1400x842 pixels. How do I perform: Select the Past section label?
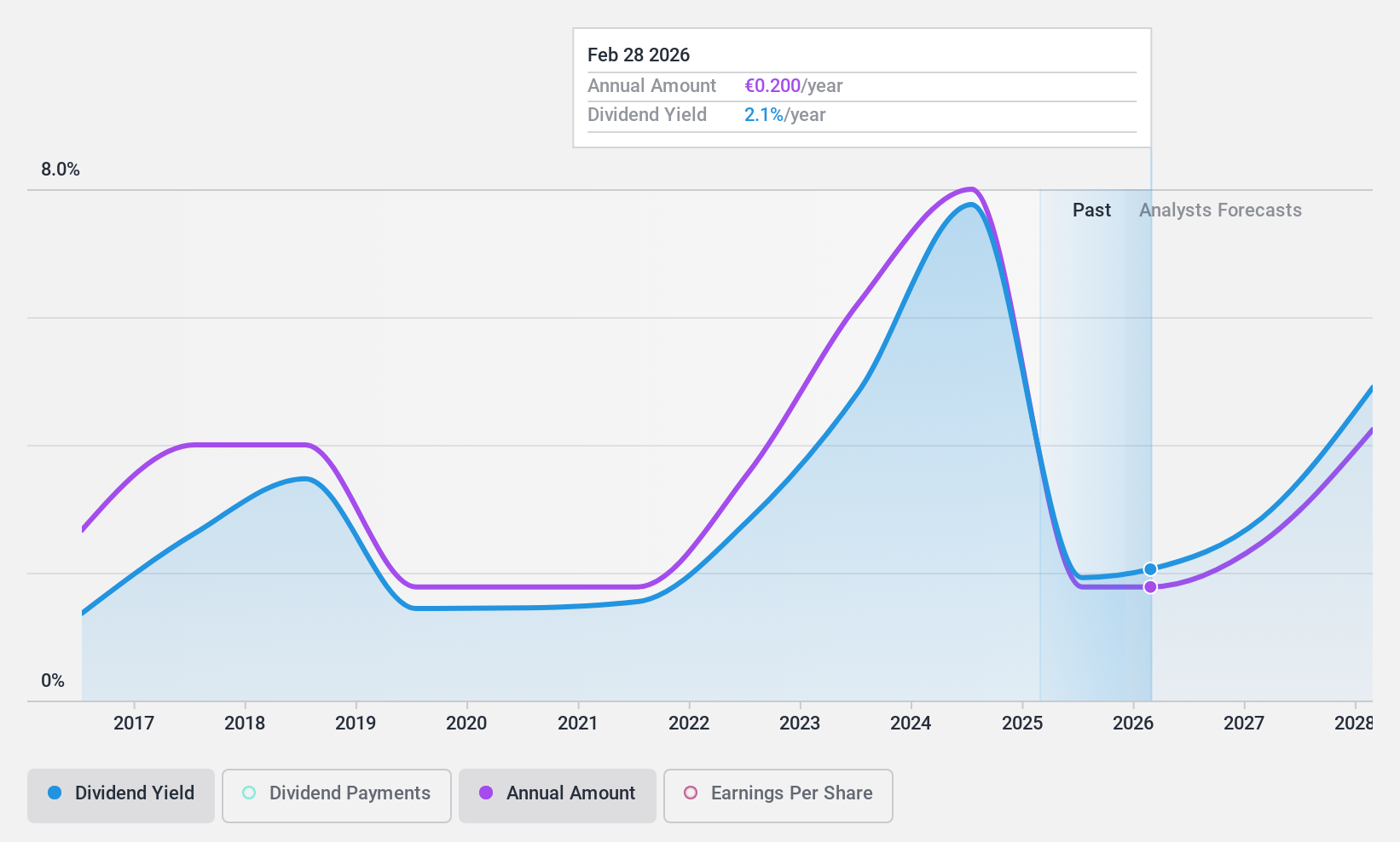[1091, 210]
